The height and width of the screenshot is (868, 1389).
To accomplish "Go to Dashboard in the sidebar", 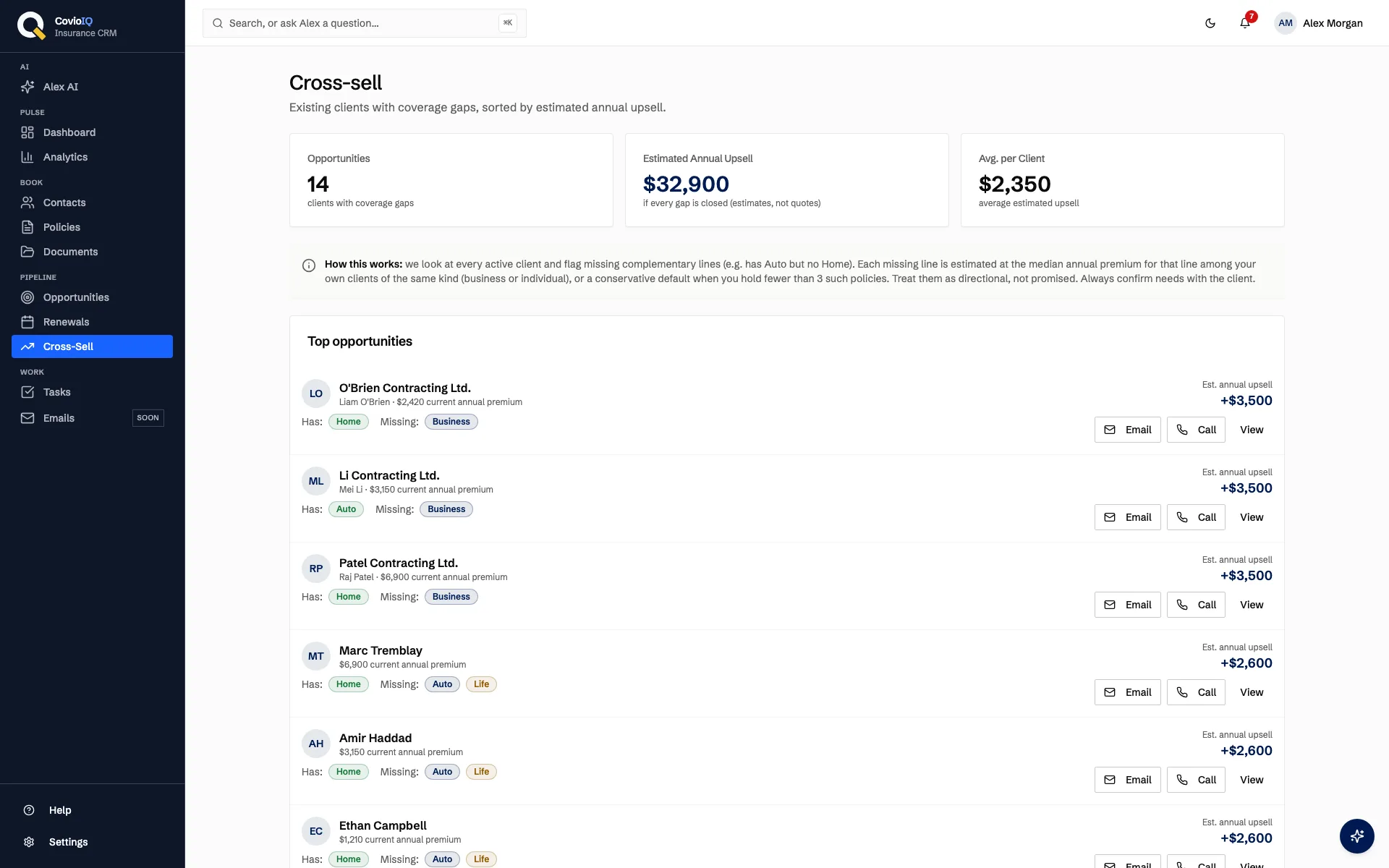I will (92, 132).
